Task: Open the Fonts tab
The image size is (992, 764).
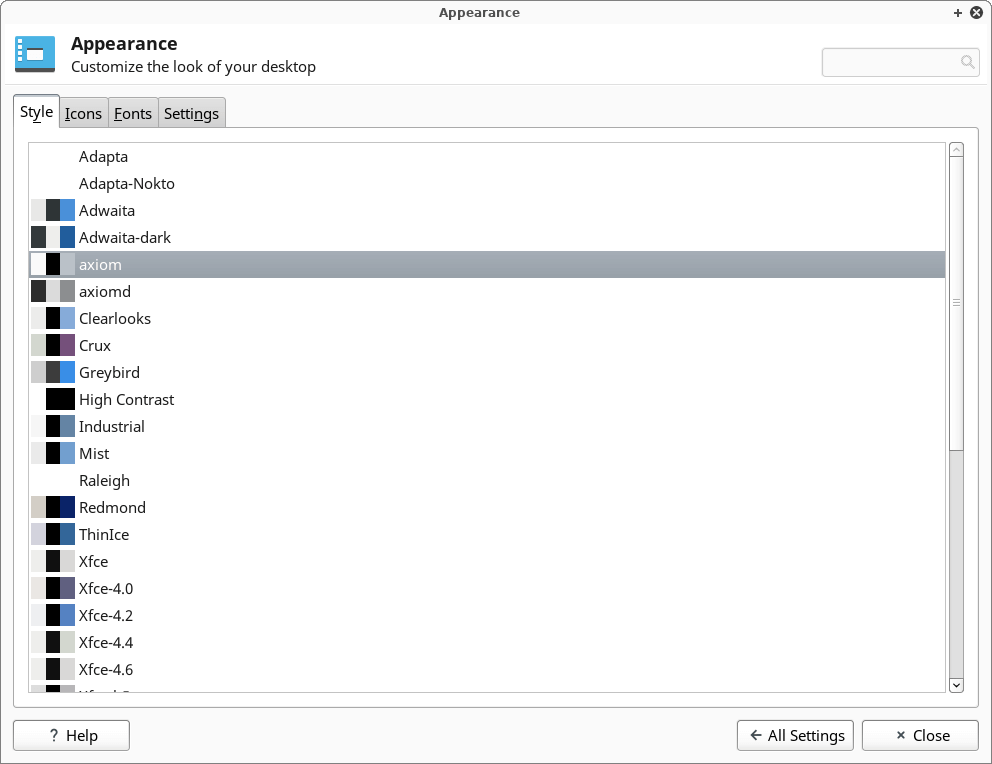Action: [x=133, y=113]
